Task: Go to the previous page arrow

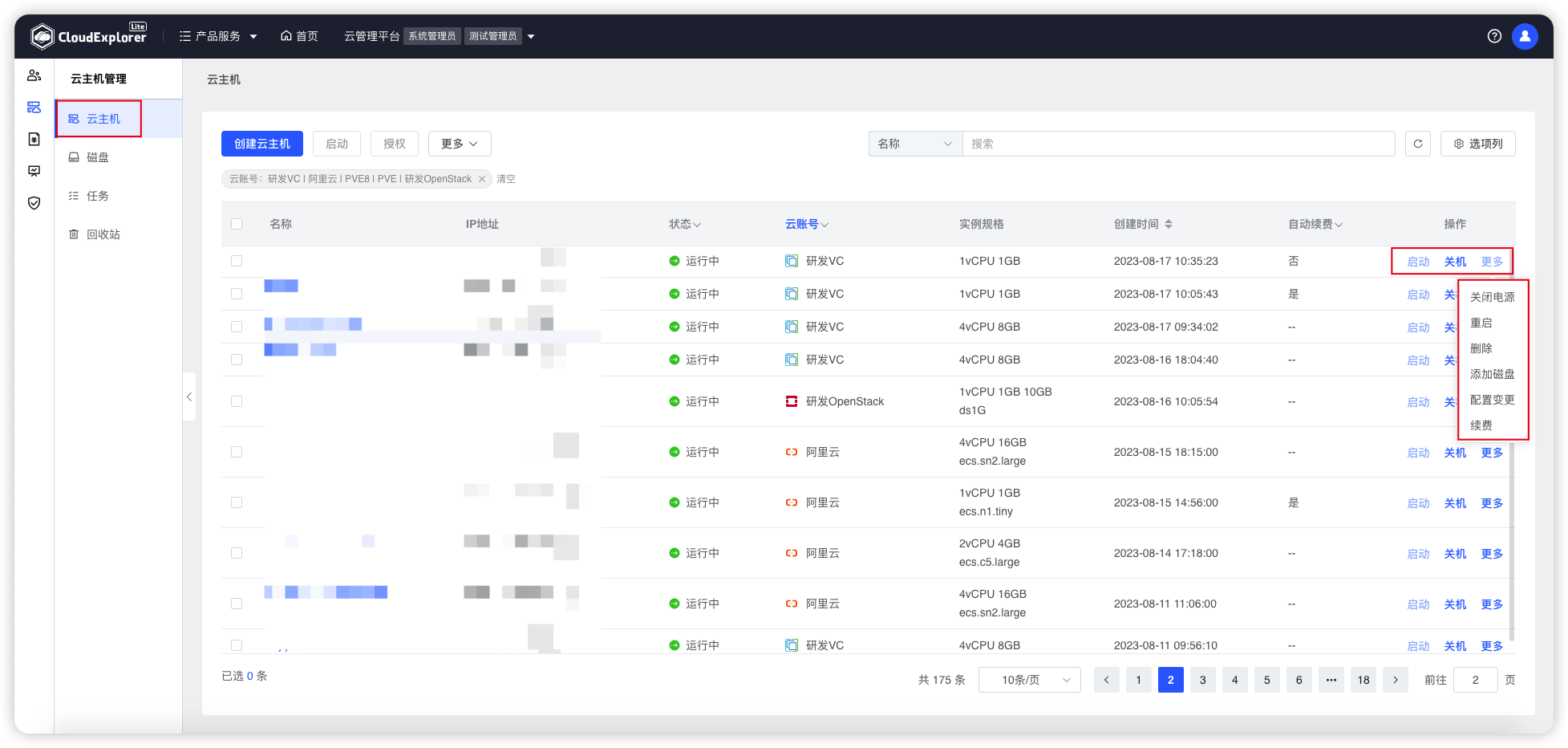Action: coord(1107,680)
